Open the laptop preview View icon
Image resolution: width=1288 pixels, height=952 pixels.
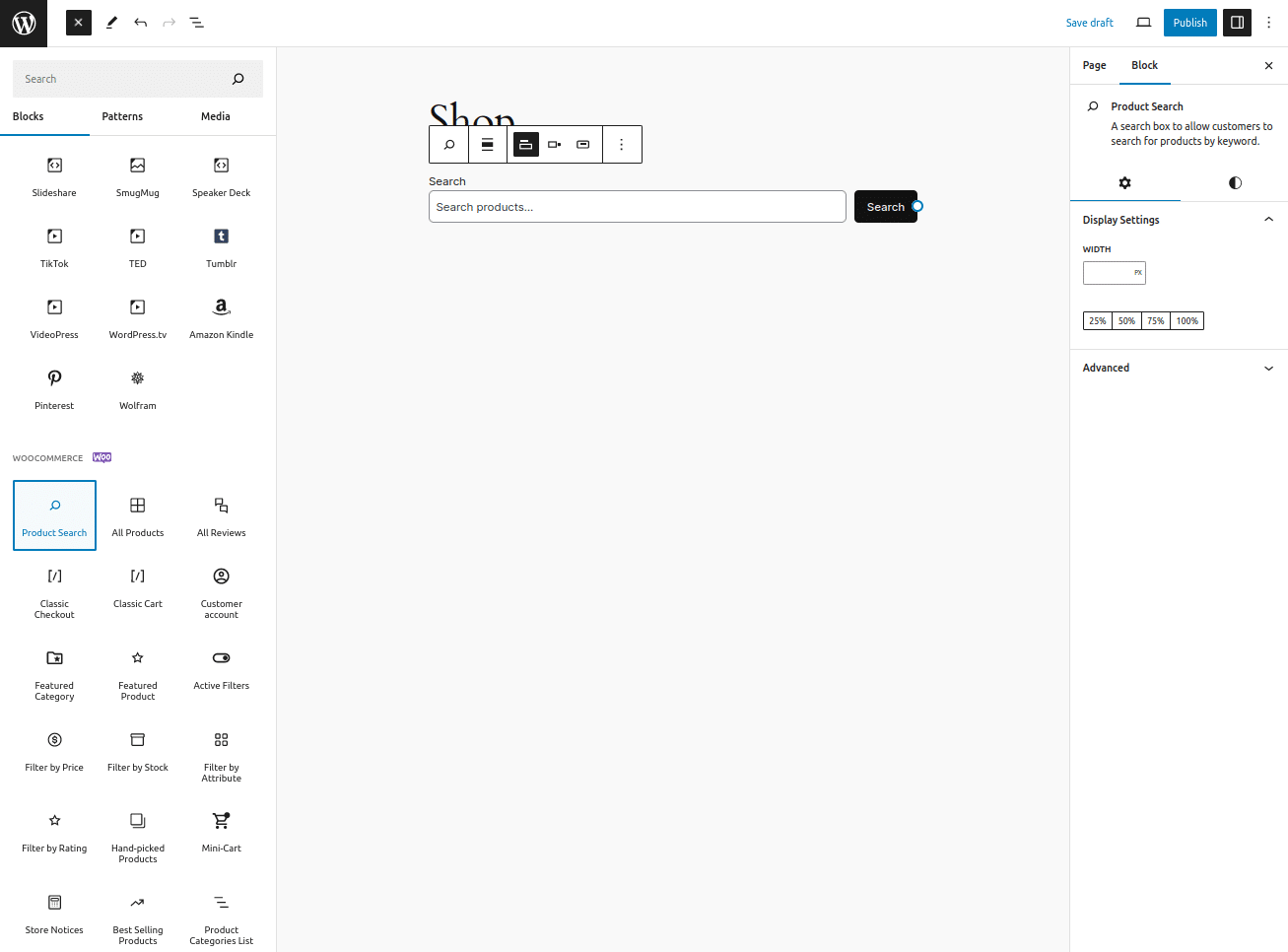click(x=1143, y=23)
